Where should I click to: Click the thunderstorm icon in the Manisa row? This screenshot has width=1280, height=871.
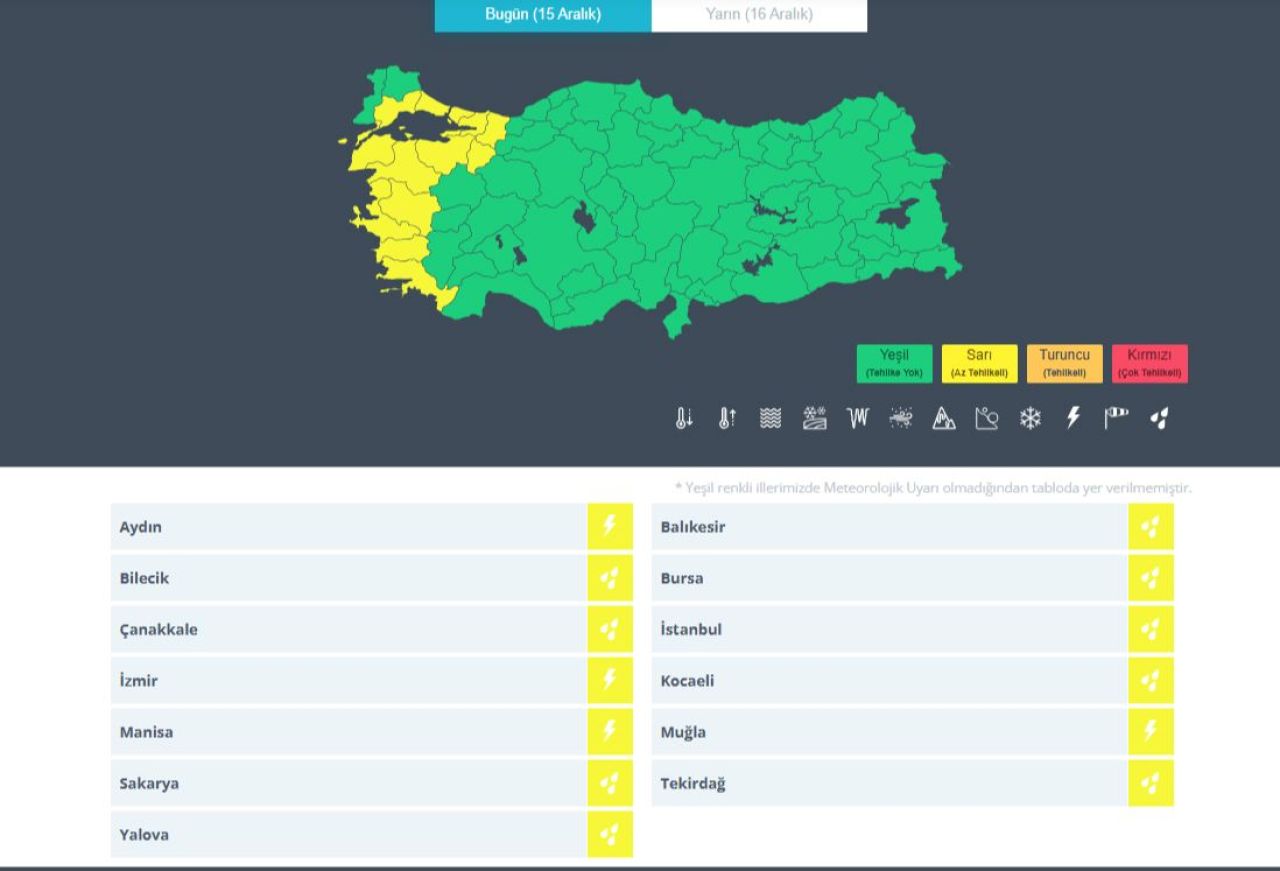tap(610, 732)
